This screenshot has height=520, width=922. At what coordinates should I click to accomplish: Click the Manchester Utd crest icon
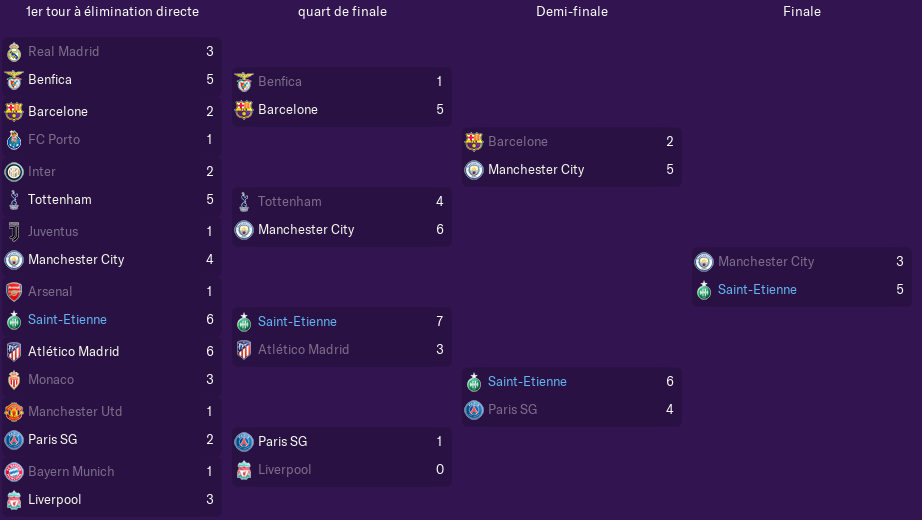14,412
